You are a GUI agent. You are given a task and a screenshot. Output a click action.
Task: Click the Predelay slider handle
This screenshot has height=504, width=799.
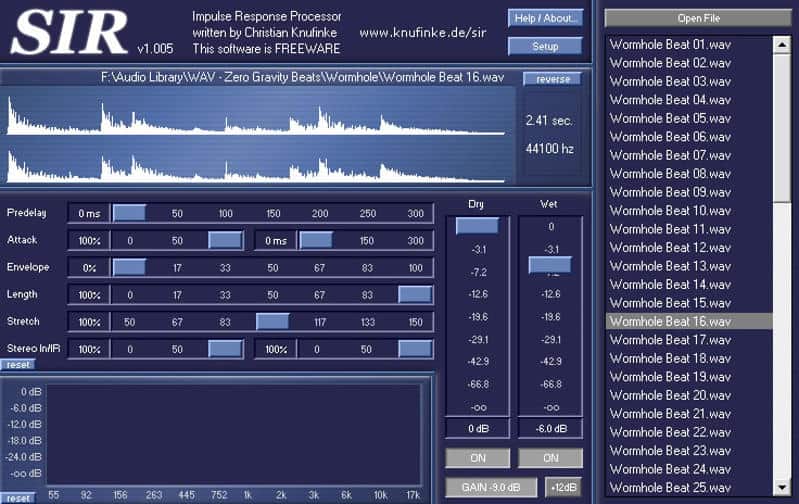tap(129, 213)
